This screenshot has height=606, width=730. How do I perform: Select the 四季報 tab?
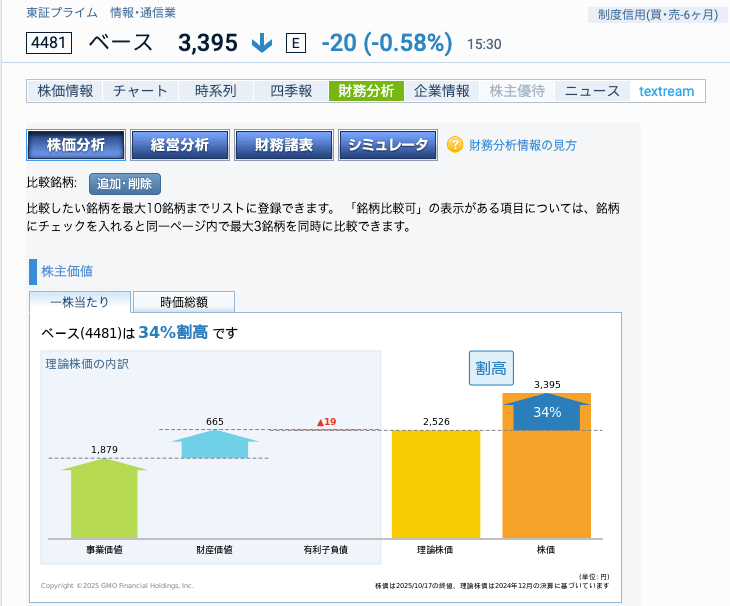click(x=291, y=91)
